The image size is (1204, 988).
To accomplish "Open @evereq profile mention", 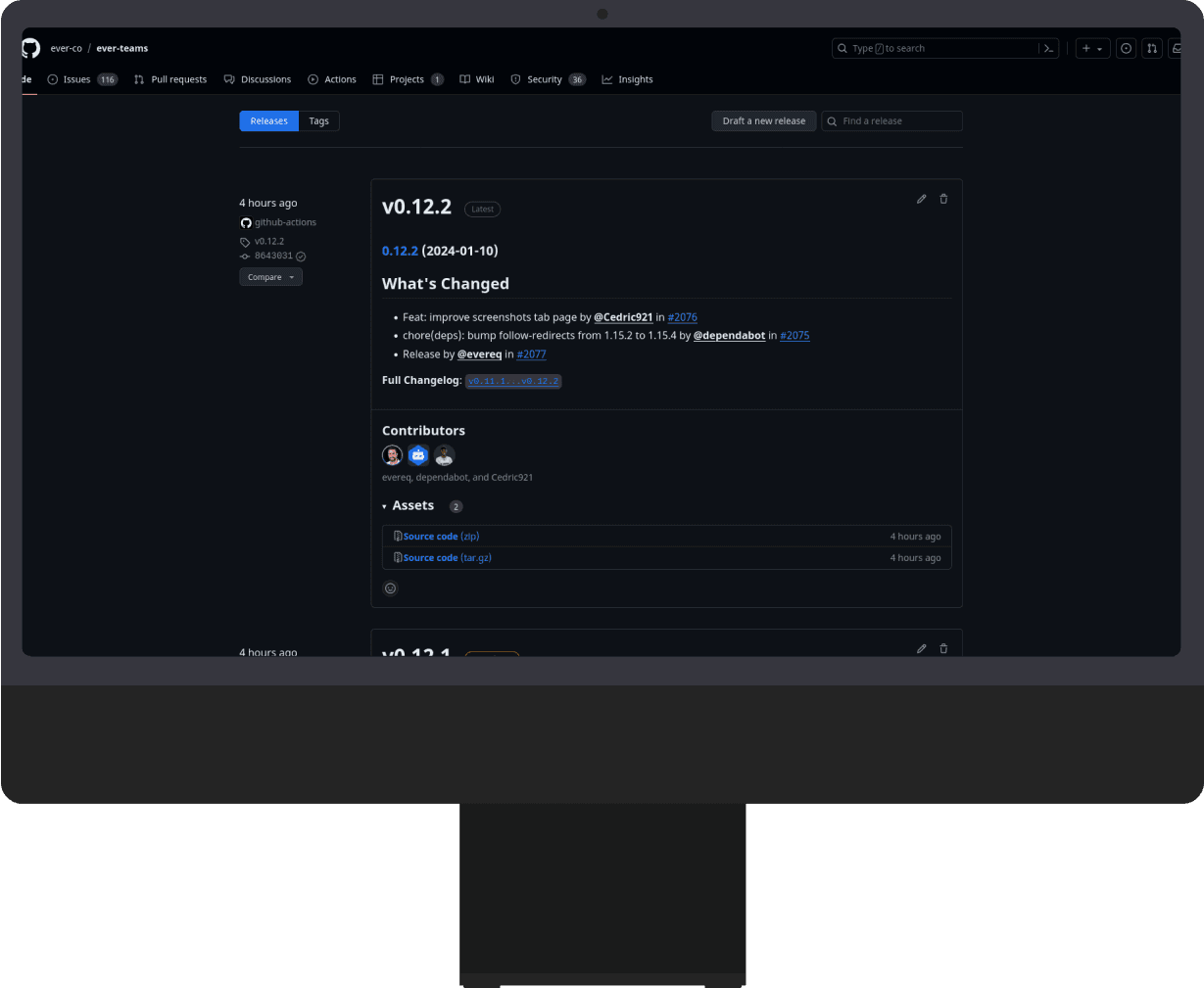I will point(479,354).
